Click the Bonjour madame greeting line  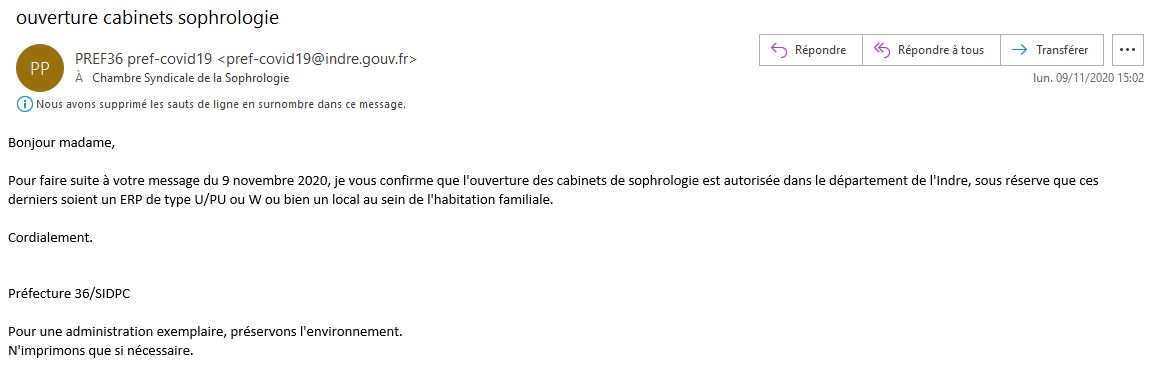62,143
